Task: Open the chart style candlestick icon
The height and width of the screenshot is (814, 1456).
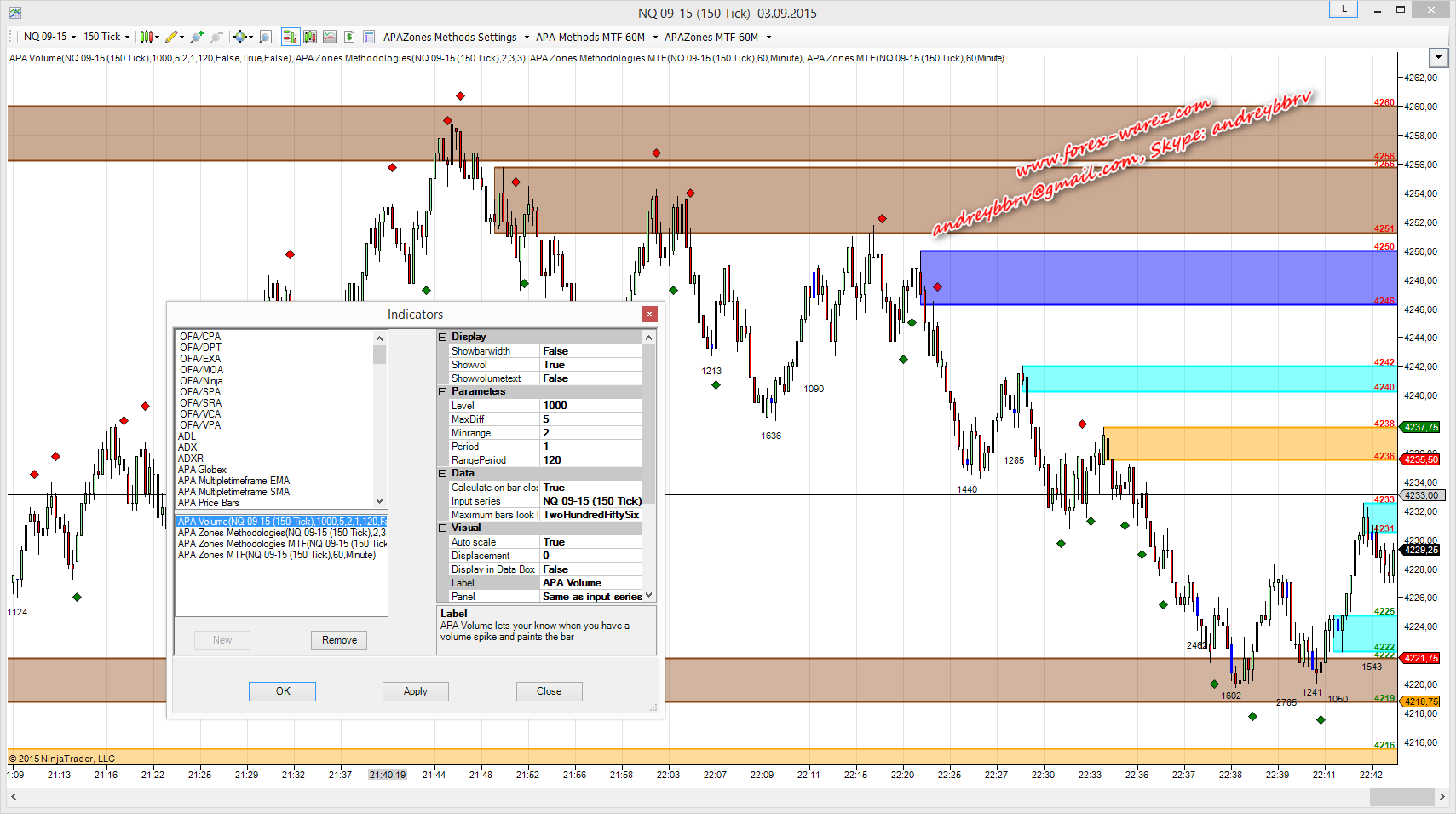Action: click(147, 37)
